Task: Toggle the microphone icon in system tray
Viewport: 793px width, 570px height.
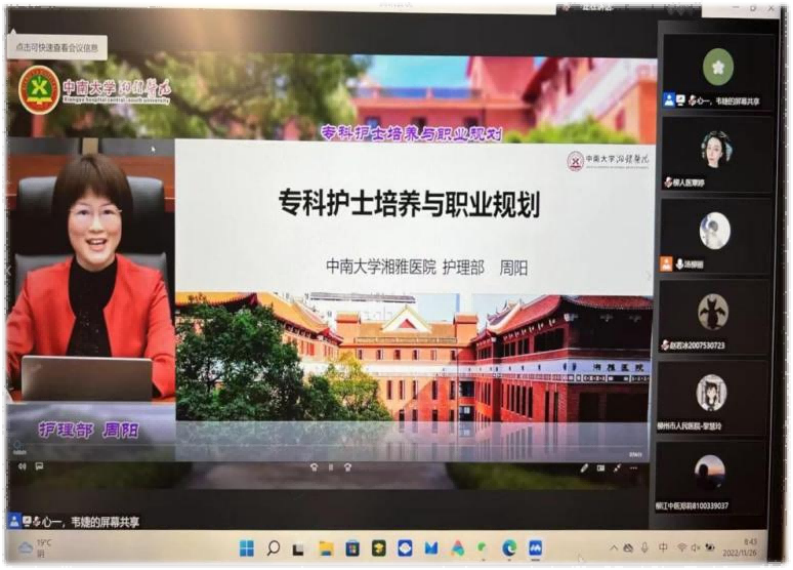Action: pos(645,548)
